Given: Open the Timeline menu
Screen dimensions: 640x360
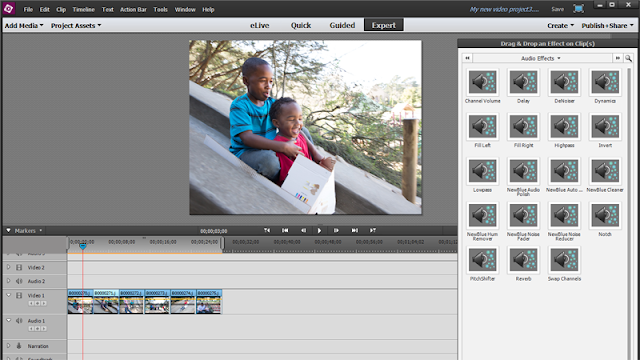Looking at the screenshot, I should pyautogui.click(x=83, y=9).
